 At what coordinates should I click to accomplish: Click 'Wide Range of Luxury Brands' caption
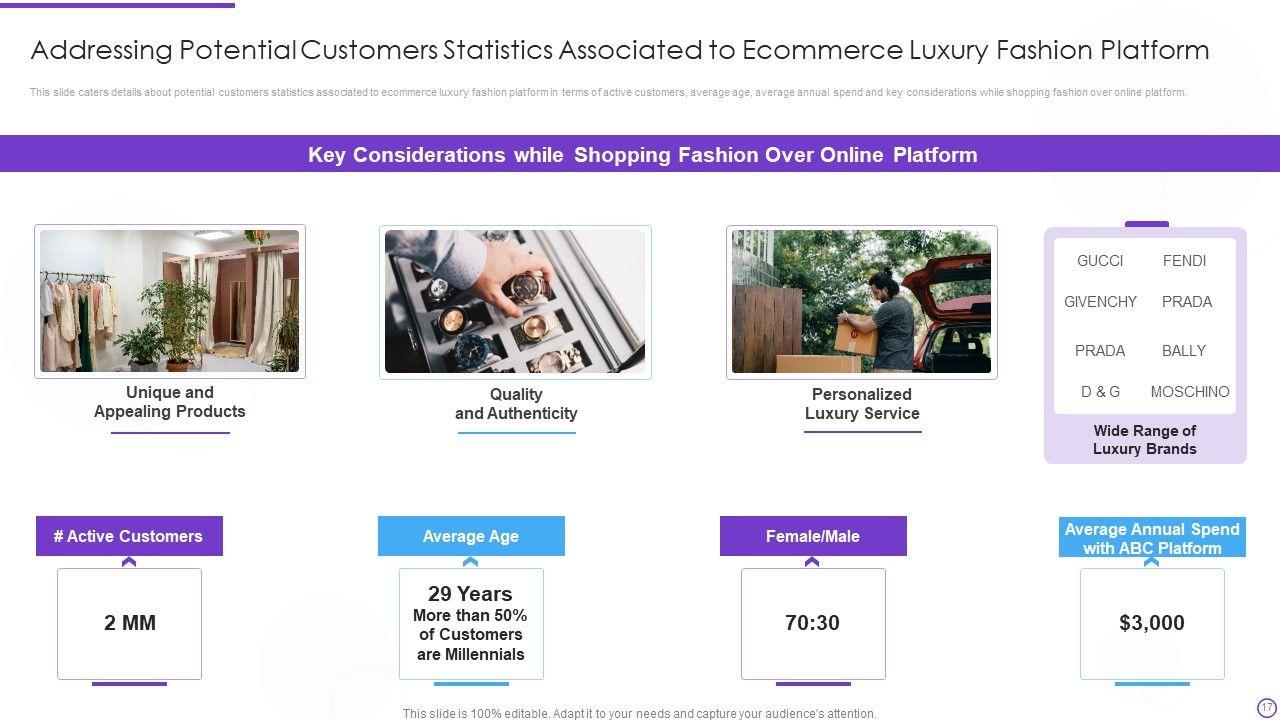click(x=1145, y=440)
